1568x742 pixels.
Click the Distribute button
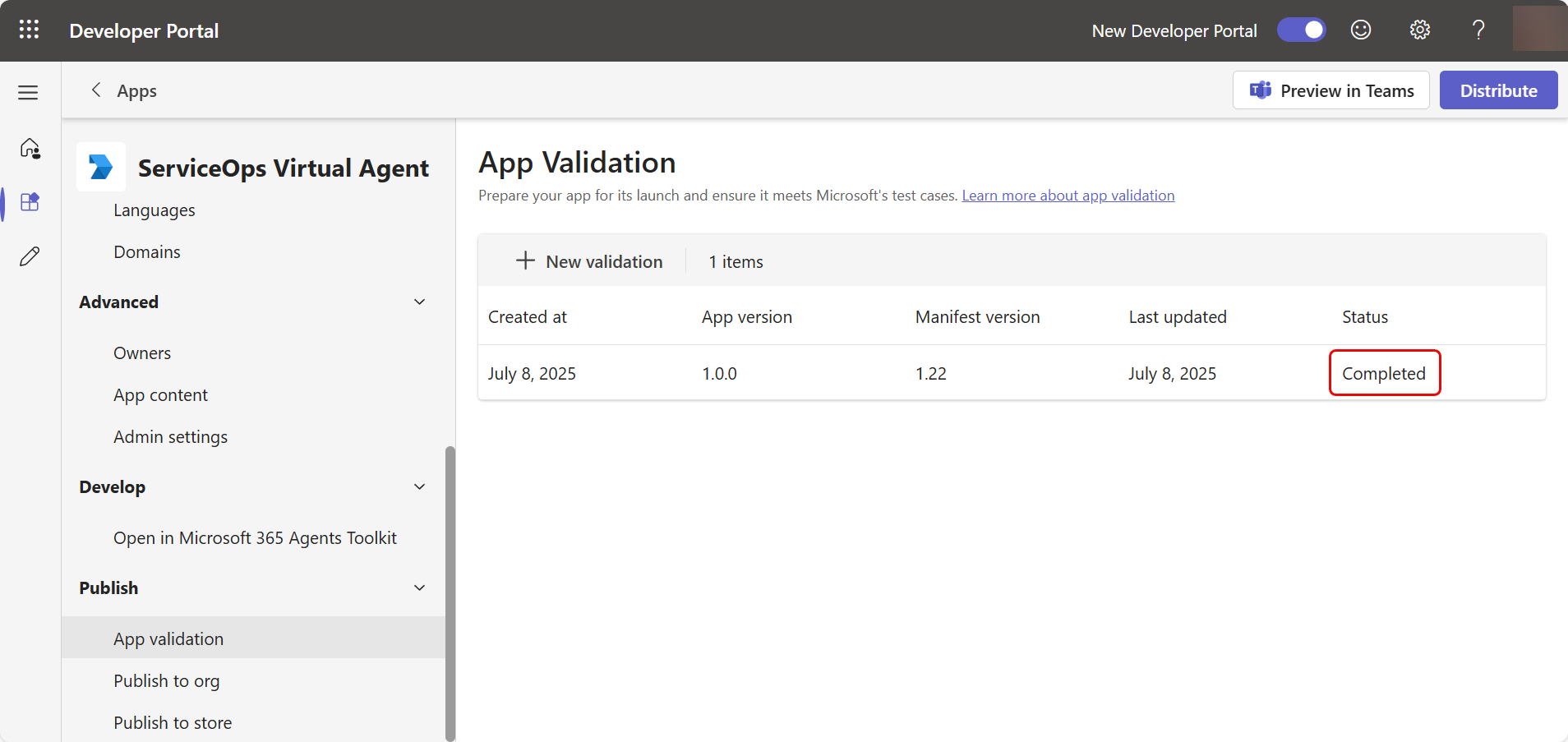click(1497, 90)
